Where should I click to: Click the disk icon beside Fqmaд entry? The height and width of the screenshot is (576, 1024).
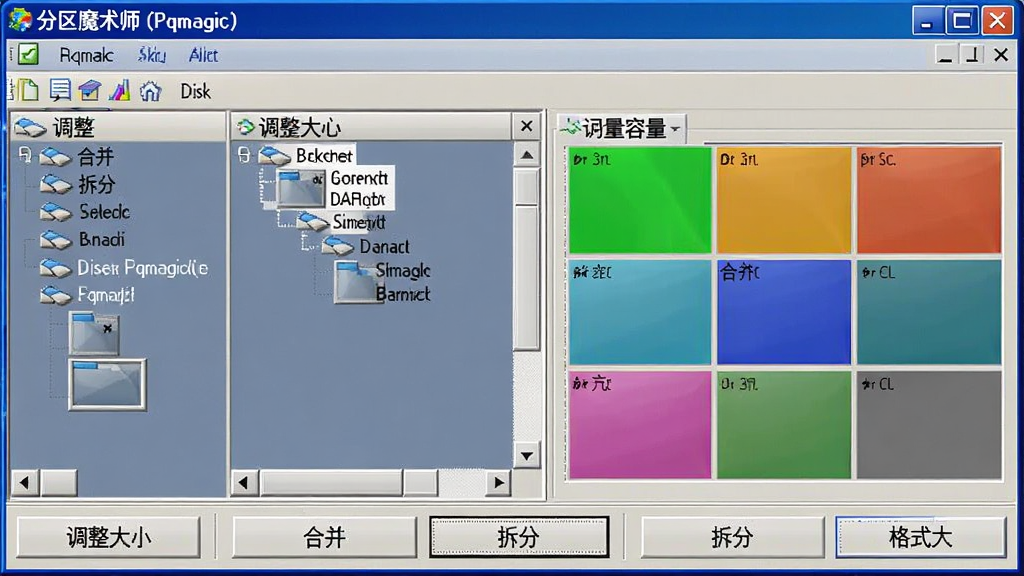tap(56, 296)
